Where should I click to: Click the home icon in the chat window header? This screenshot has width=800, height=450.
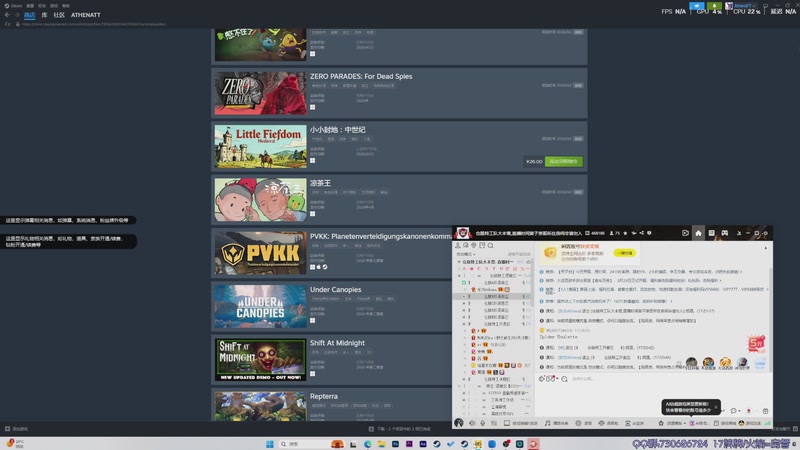(698, 233)
